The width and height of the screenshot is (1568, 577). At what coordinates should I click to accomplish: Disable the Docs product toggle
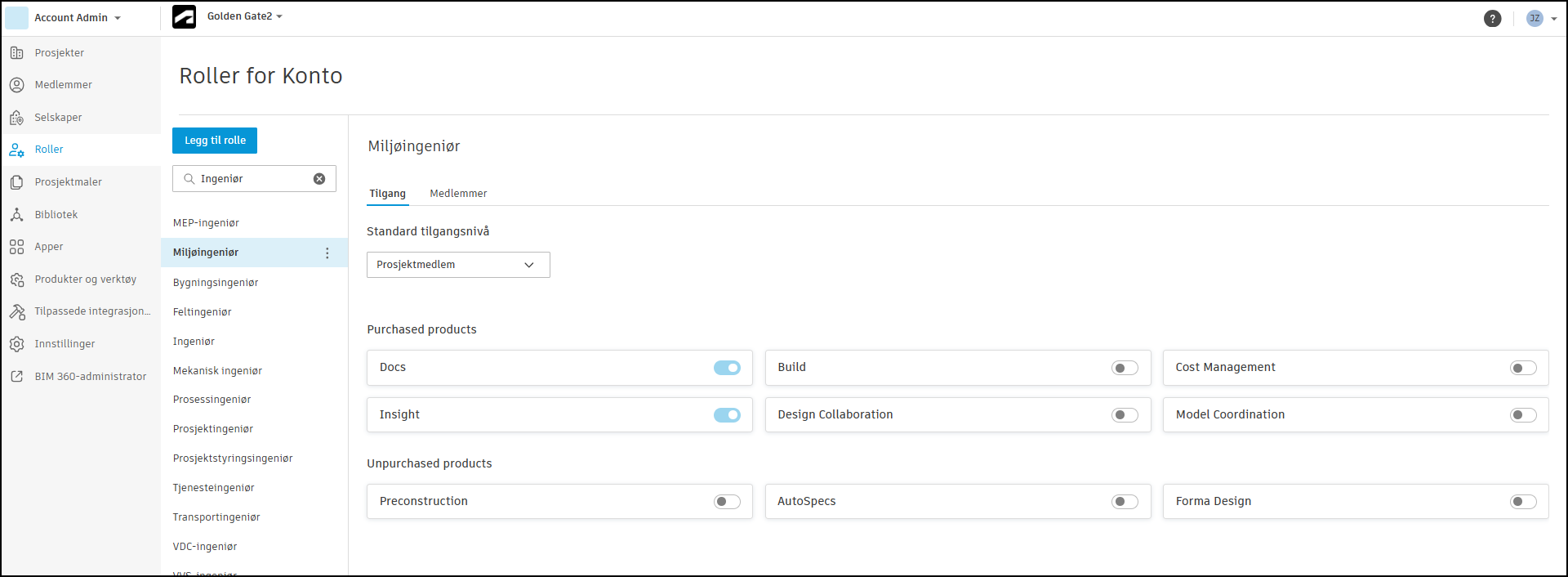tap(727, 368)
